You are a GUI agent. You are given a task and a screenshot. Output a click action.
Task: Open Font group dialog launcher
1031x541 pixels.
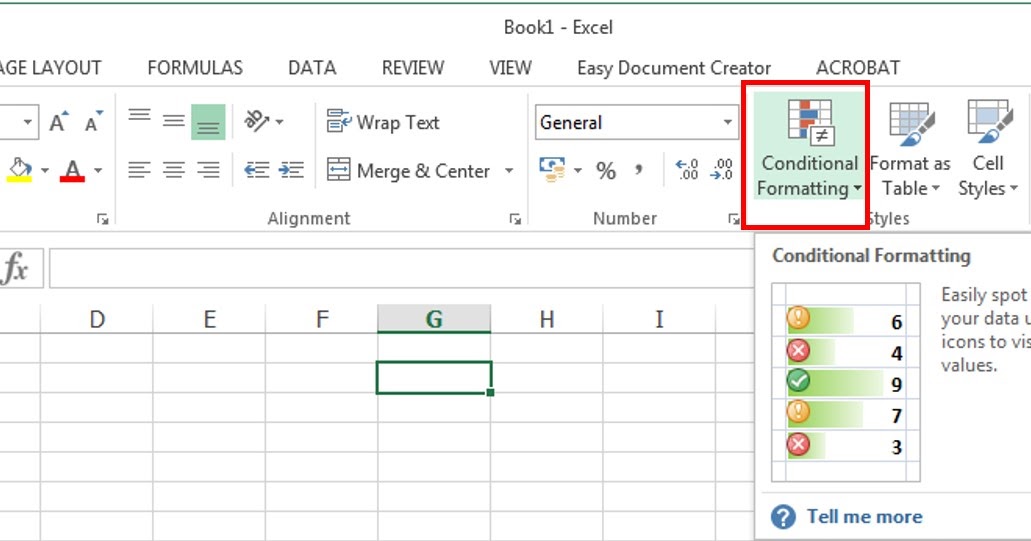[x=102, y=219]
